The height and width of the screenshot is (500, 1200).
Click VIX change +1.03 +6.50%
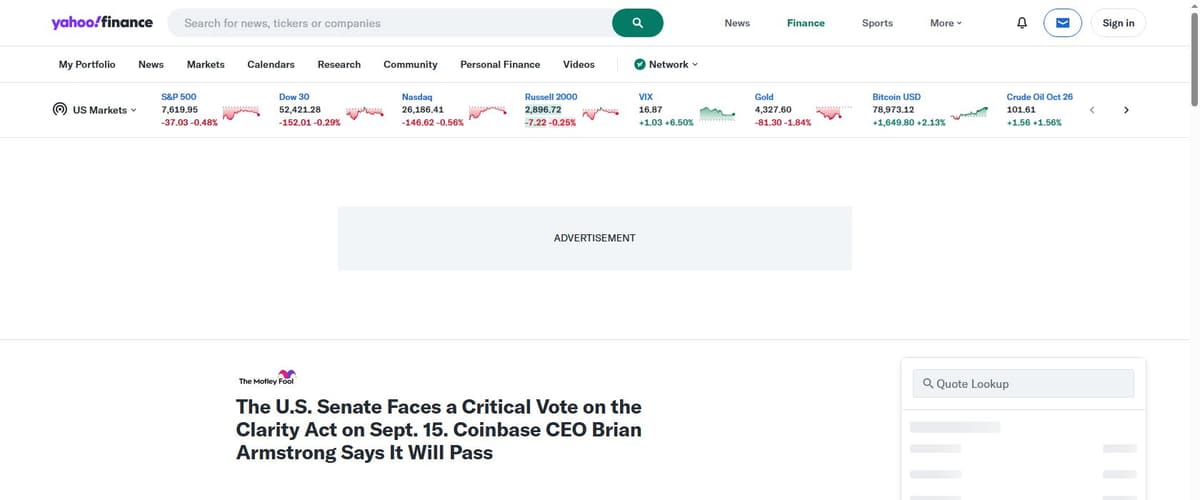[666, 122]
